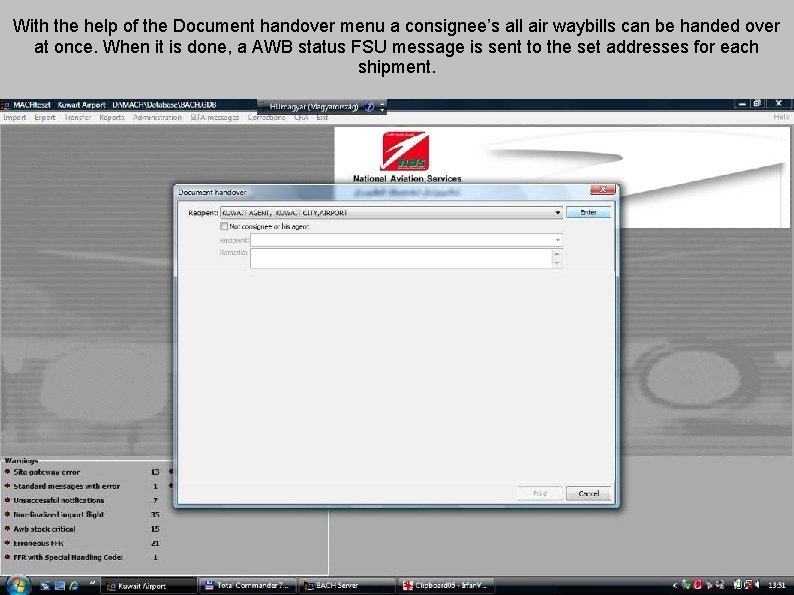Select Erroneous FFR warning
Viewport: 794px width, 595px height.
[38, 543]
